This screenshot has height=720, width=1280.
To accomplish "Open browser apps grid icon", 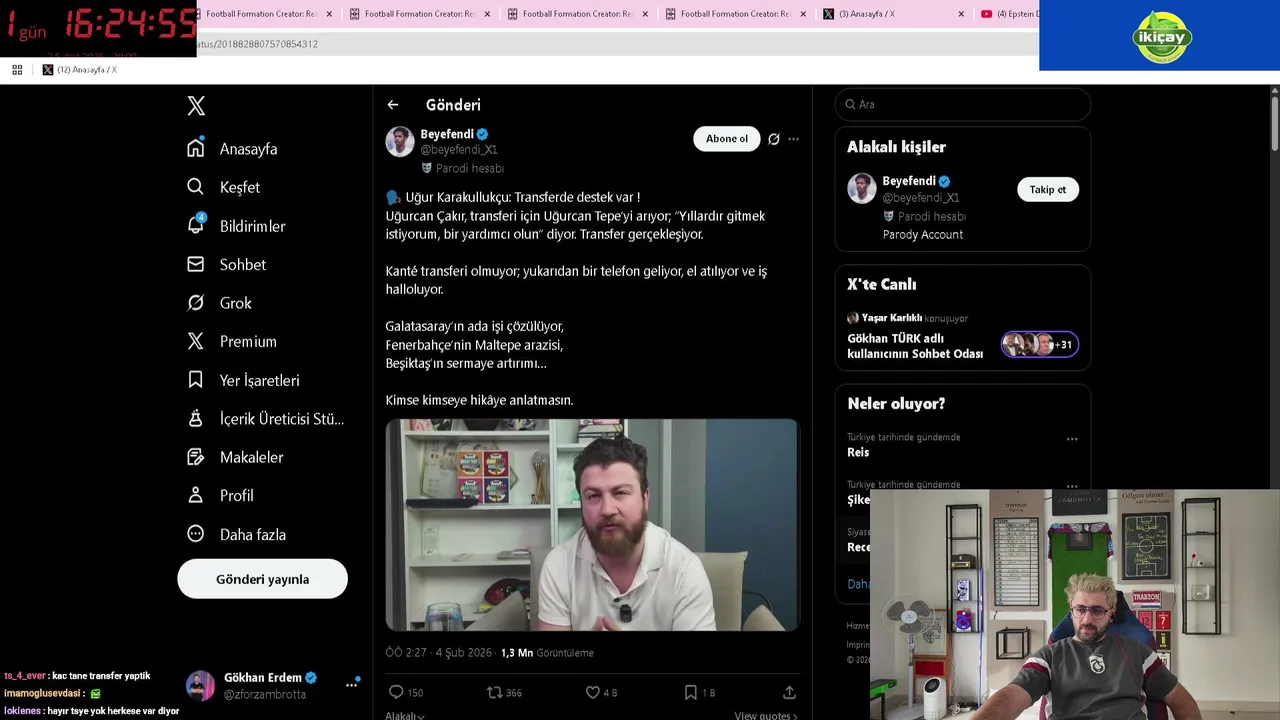I will (17, 70).
